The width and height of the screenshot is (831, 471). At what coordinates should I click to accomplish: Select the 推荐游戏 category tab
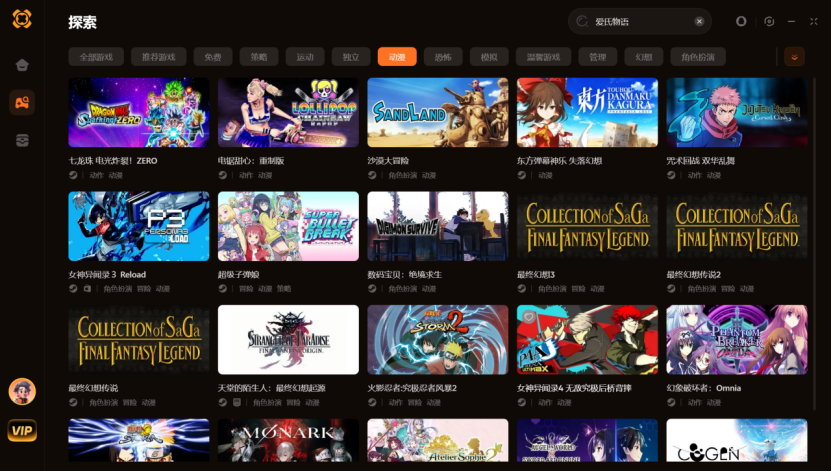(158, 57)
